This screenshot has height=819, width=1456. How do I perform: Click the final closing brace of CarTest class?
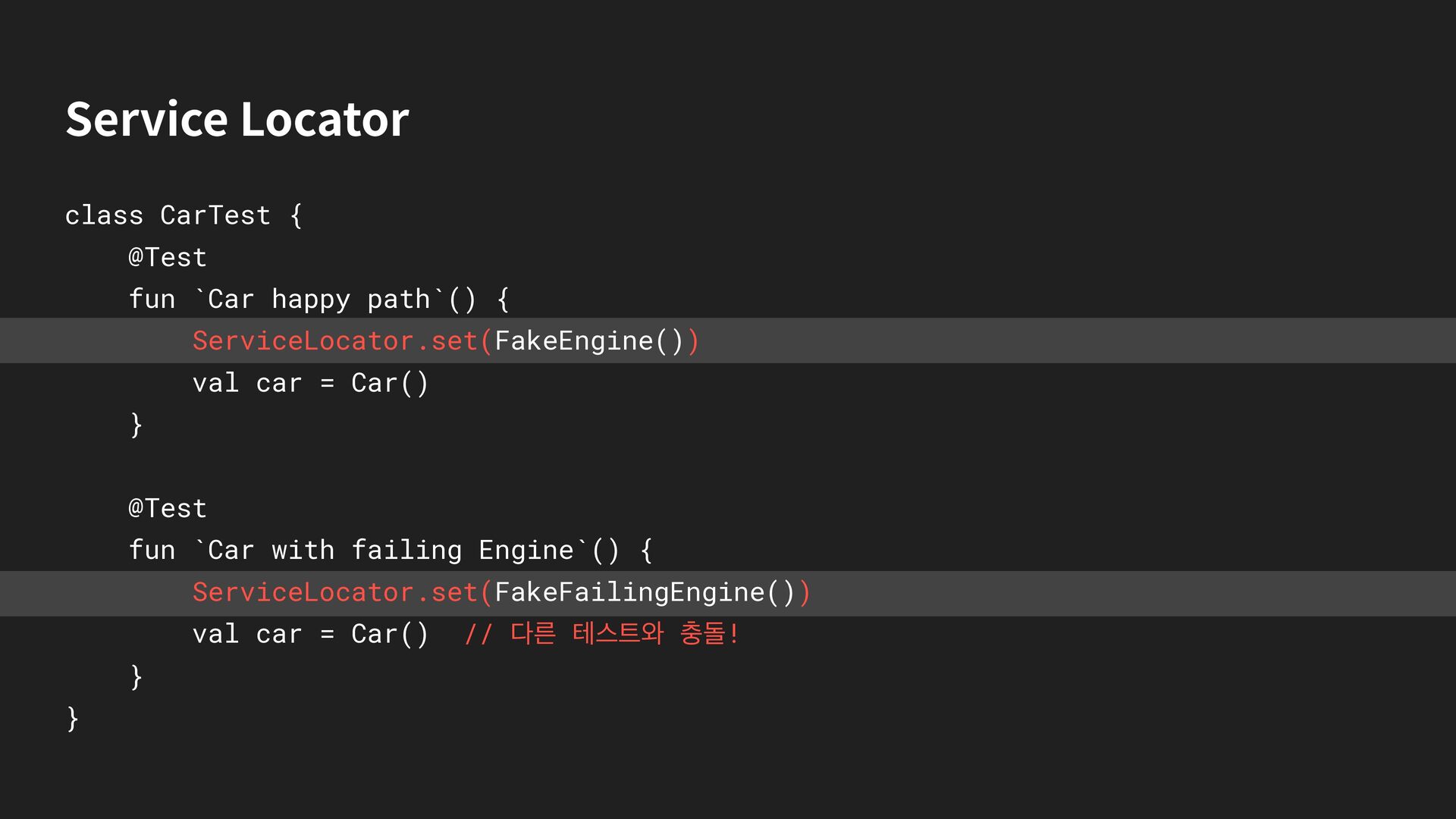pos(73,718)
